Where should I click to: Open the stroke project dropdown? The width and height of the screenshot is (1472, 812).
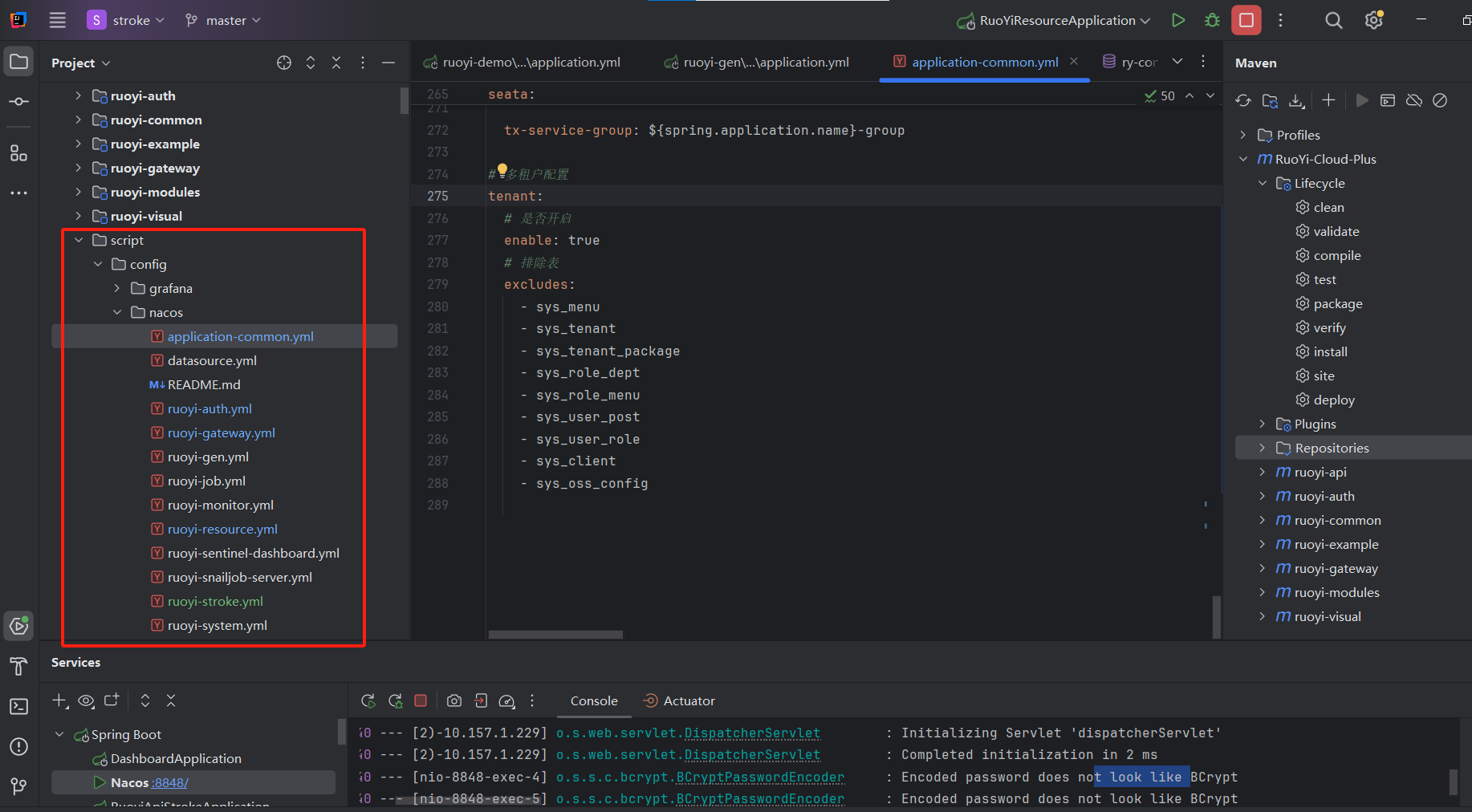pos(126,20)
